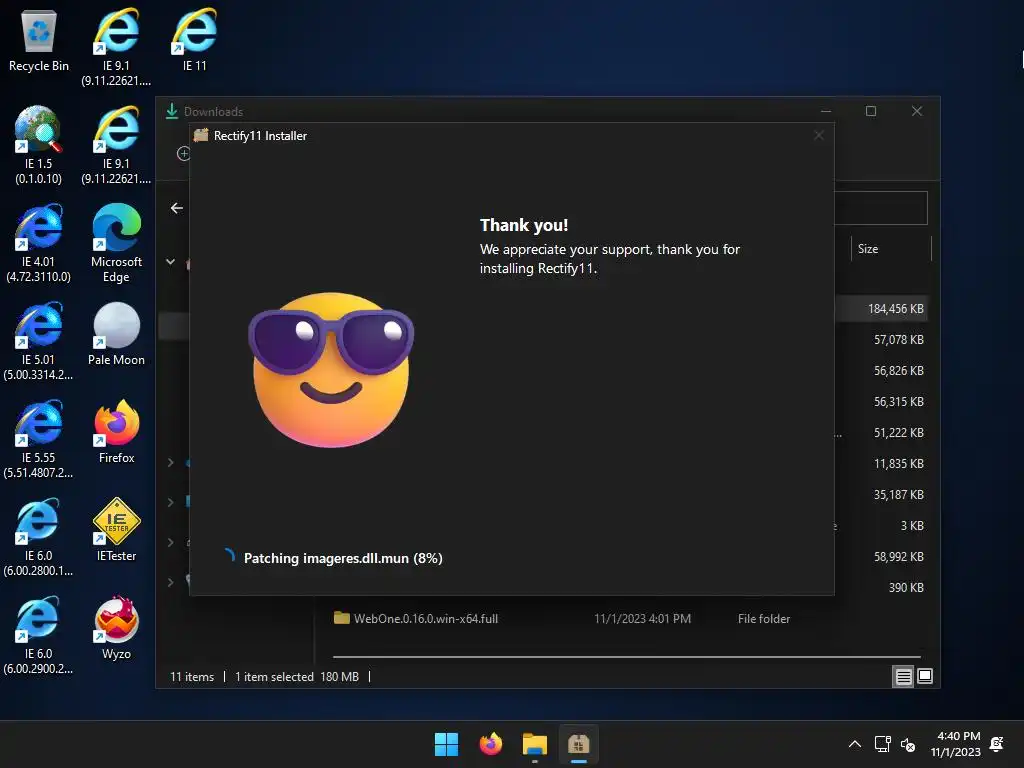This screenshot has width=1024, height=768.
Task: Click the 56,826 KB size entry
Action: tap(899, 370)
